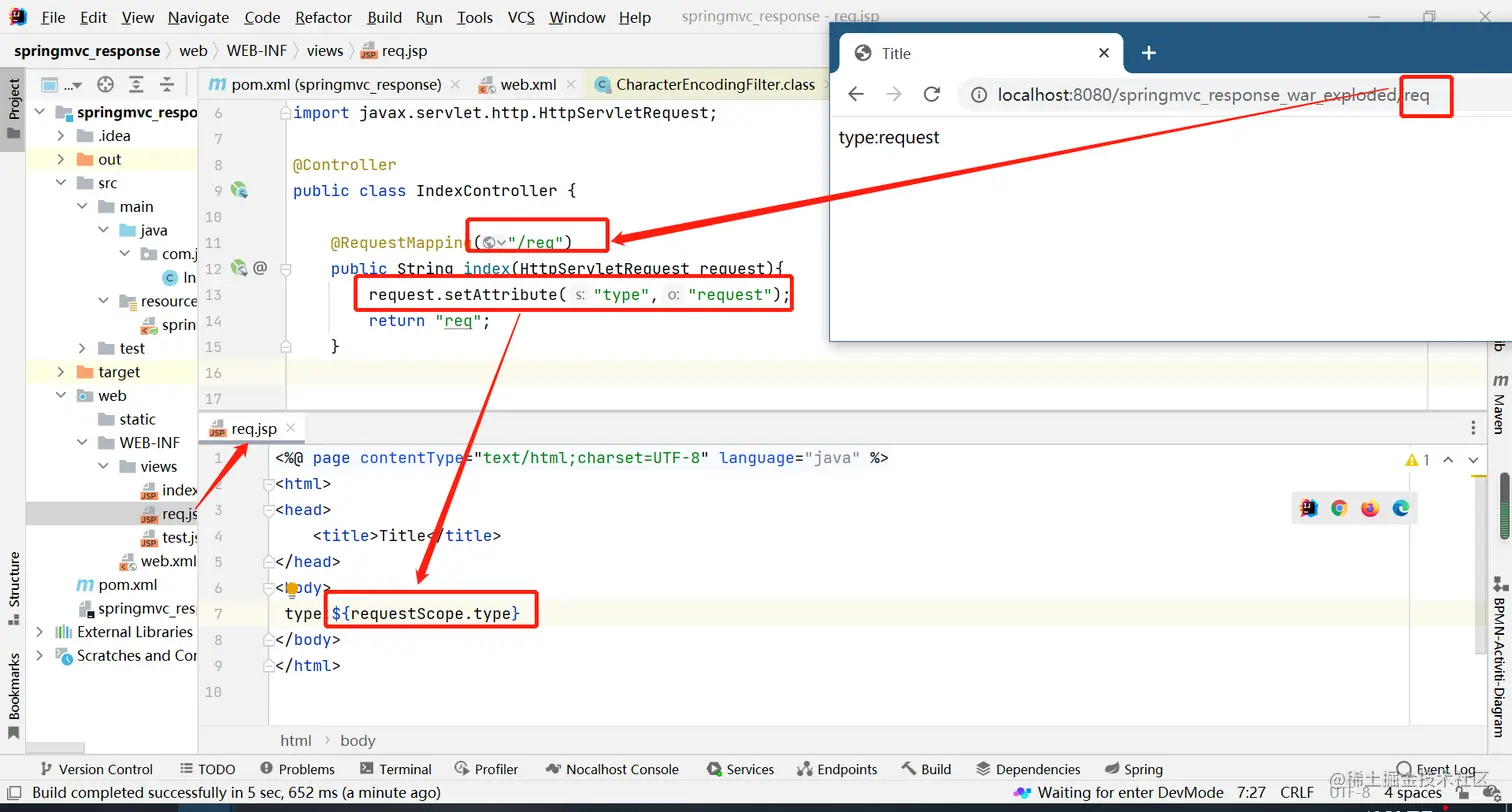Open a new browser tab with the plus button
The height and width of the screenshot is (812, 1512).
pyautogui.click(x=1149, y=53)
